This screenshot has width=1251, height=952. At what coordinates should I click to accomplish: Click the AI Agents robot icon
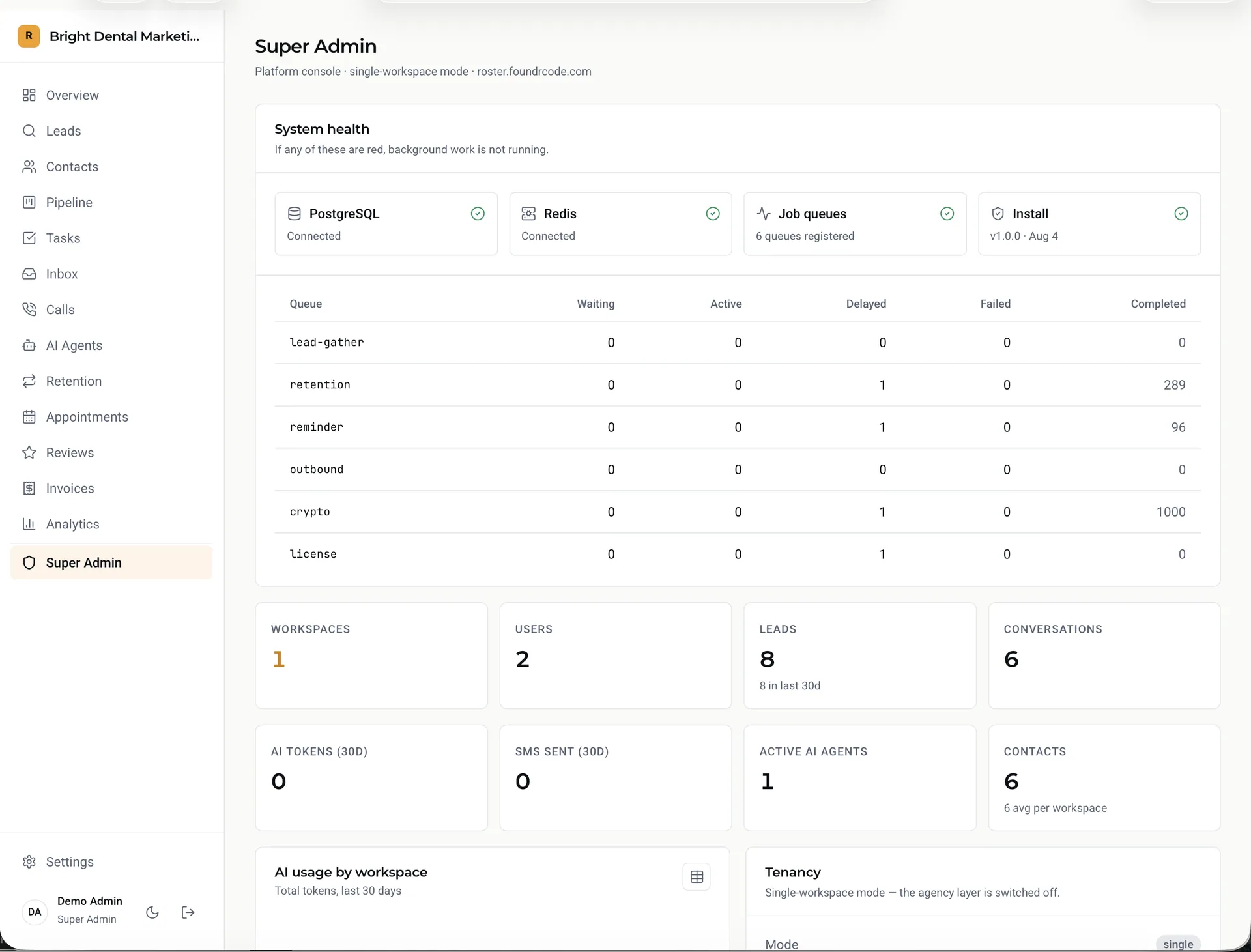(29, 345)
